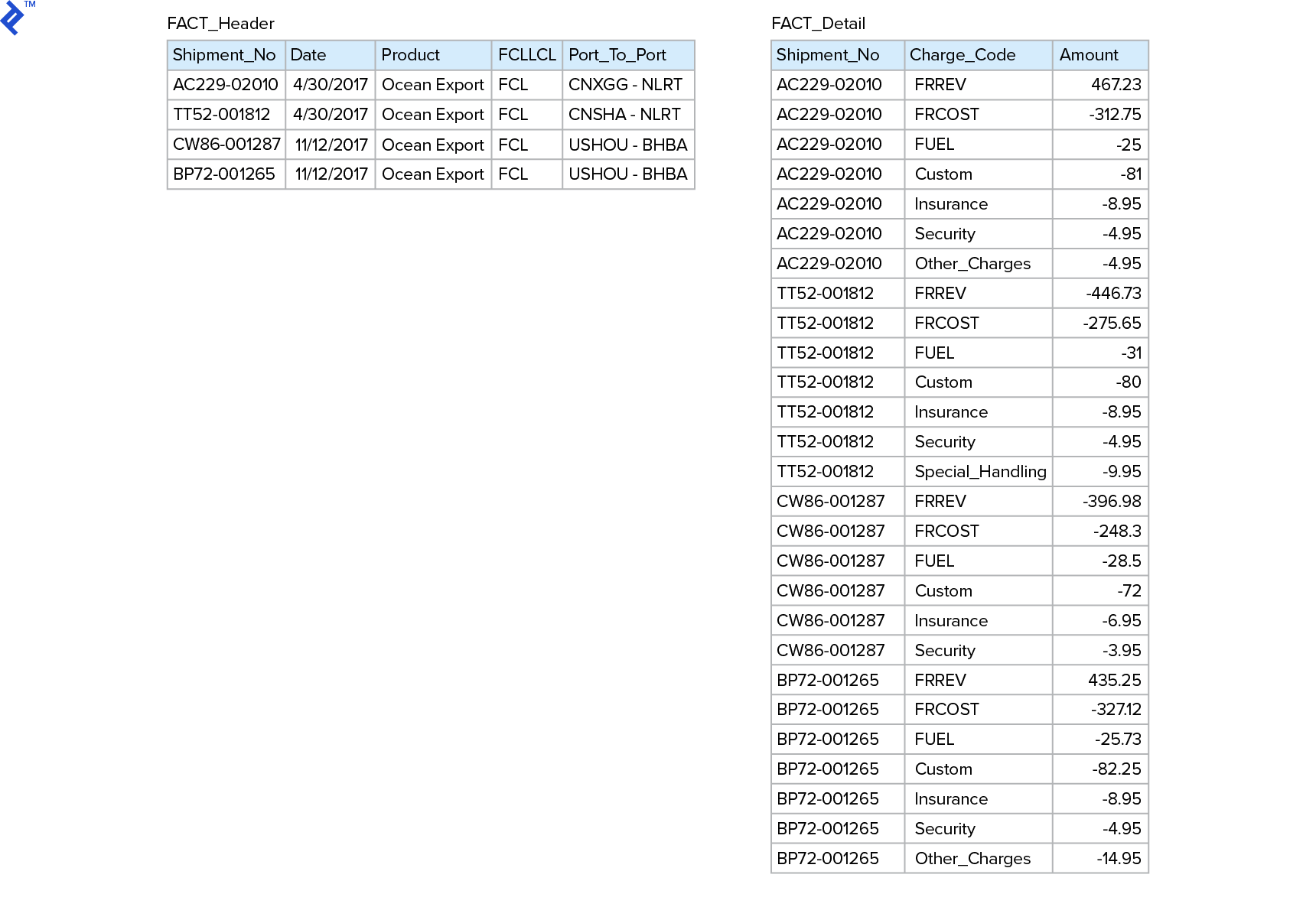Click the FUEL charge cell for CW86-001287
The width and height of the screenshot is (1316, 907).
(933, 561)
